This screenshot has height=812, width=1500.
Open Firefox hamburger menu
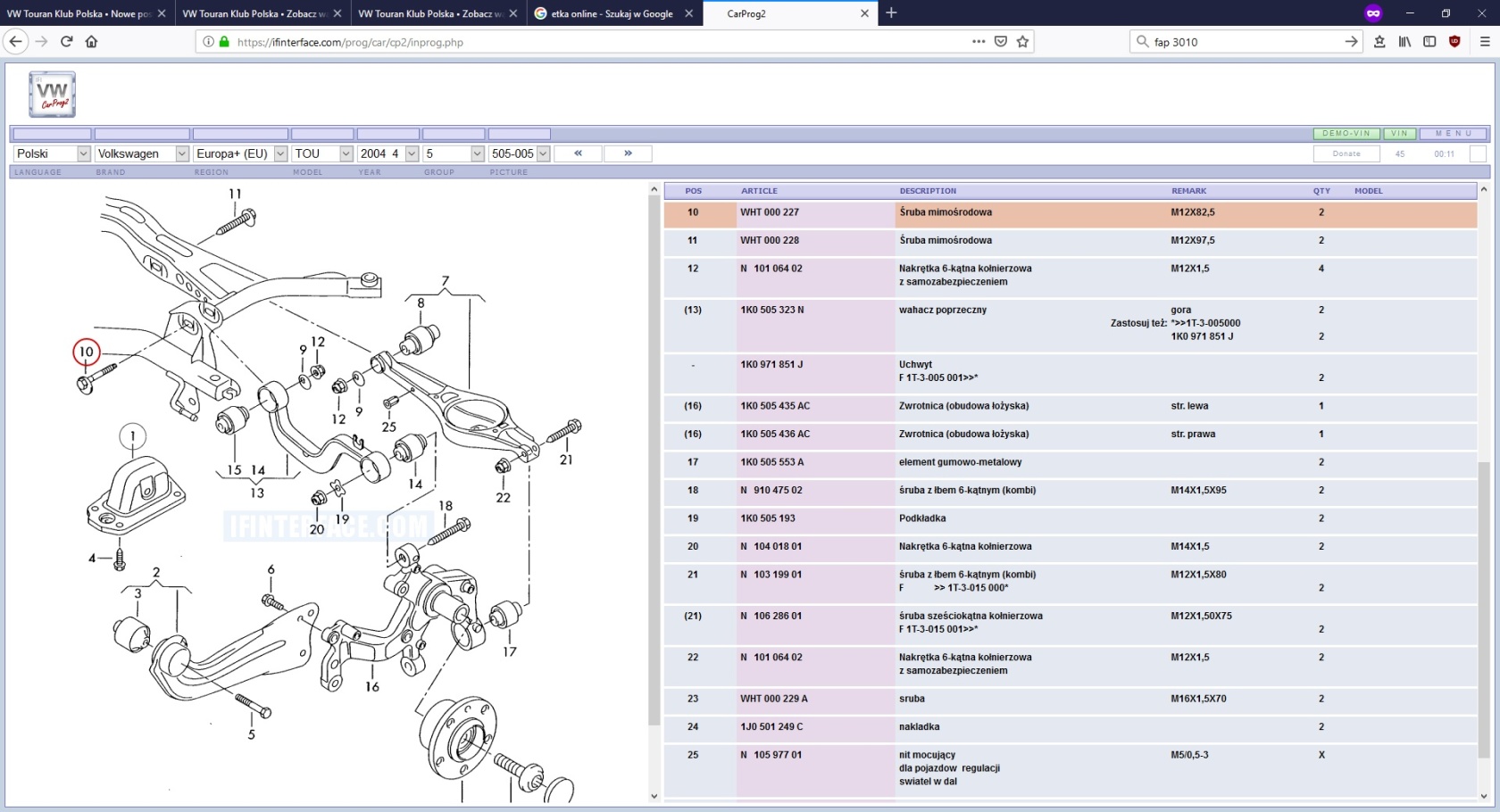tap(1485, 41)
